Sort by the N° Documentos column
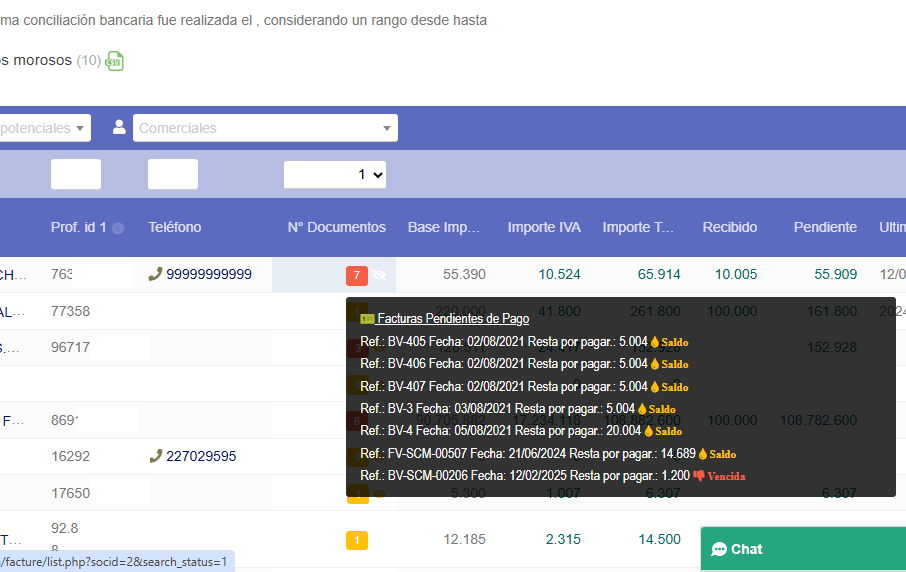Image resolution: width=906 pixels, height=572 pixels. pos(337,228)
